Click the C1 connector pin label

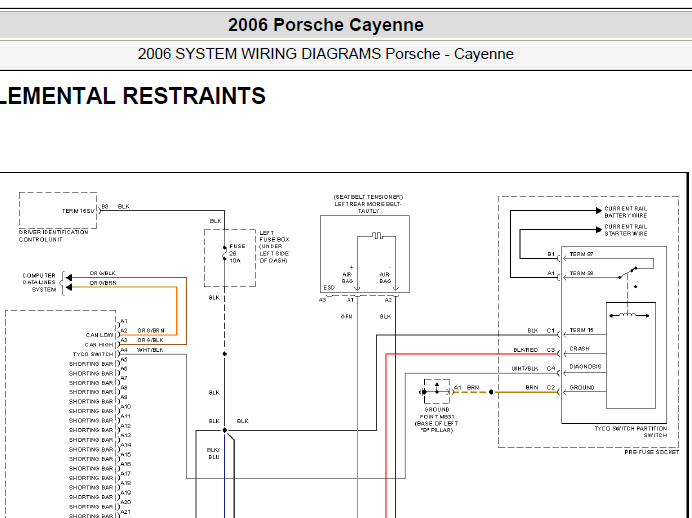point(550,330)
